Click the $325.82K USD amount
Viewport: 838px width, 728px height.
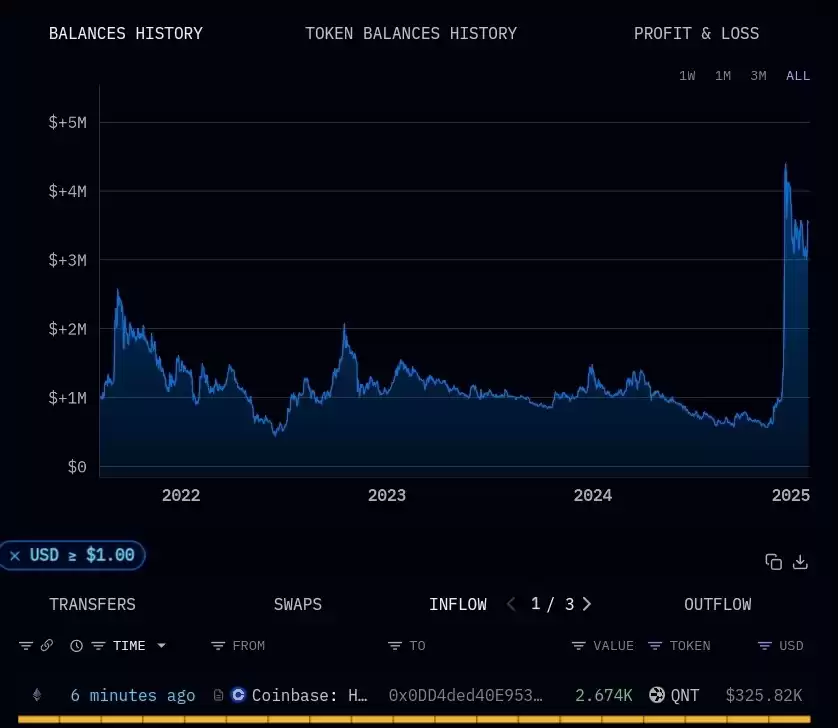click(764, 695)
